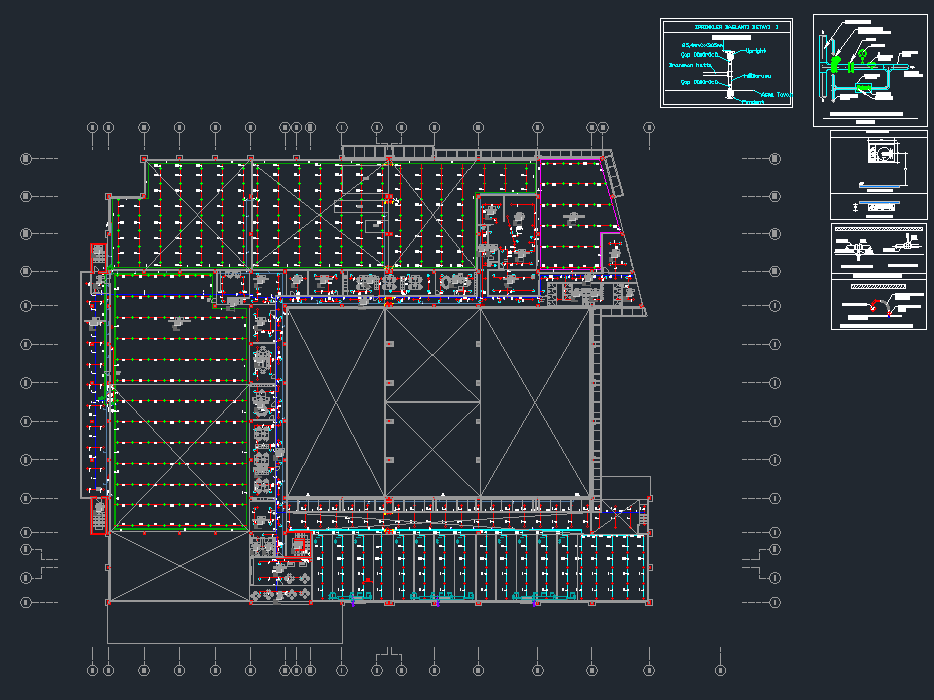Select the vertical magenta line in upper-right wing

point(539,213)
